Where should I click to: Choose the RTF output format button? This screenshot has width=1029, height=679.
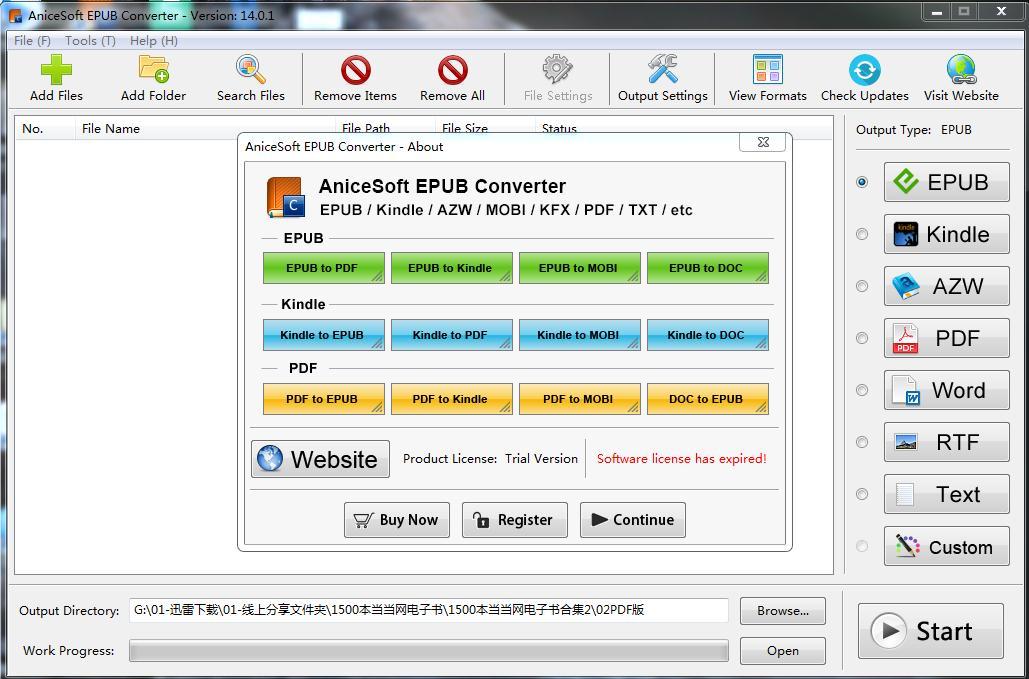[946, 442]
